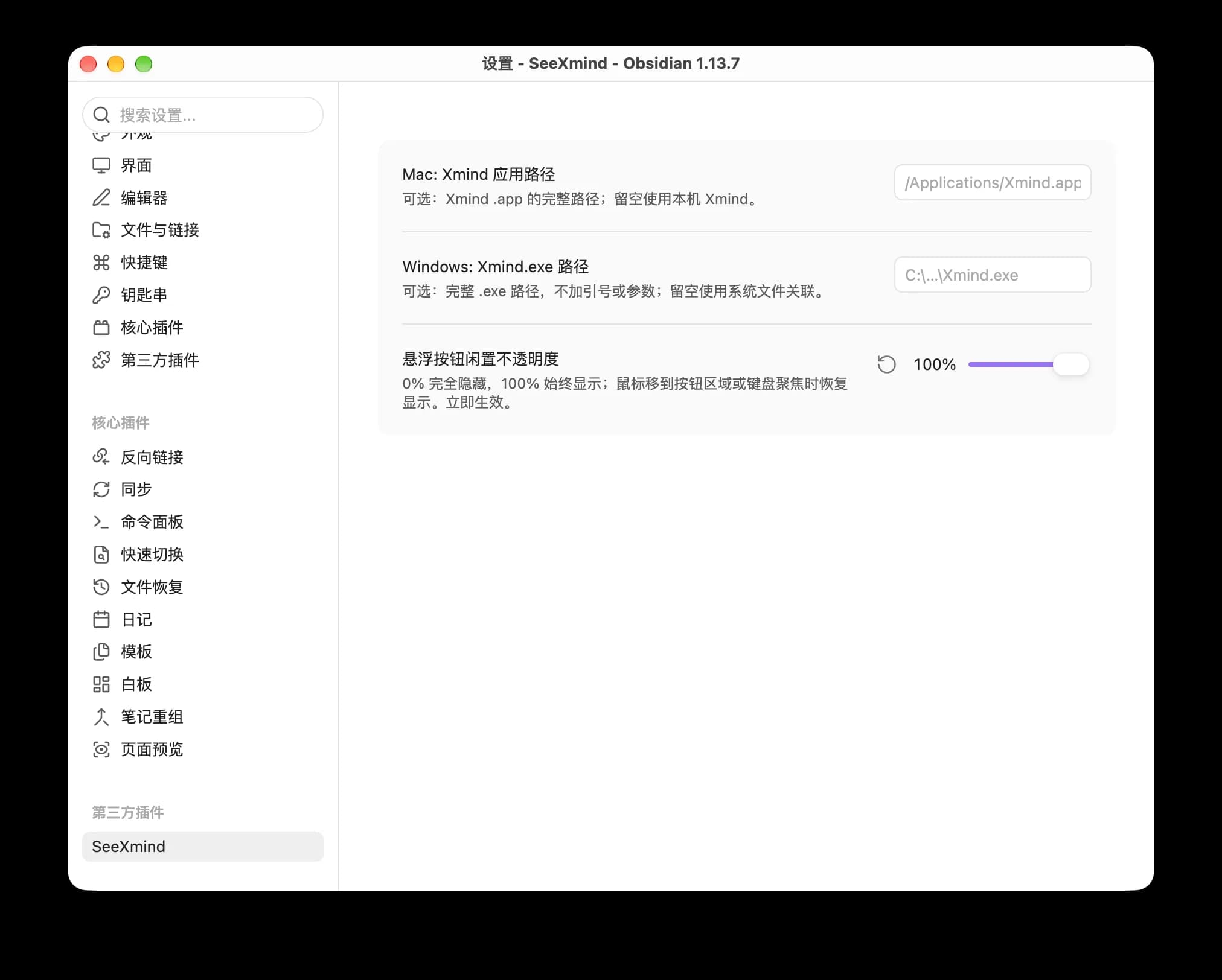Click the Mac: Xmind 应用路径 heading

click(x=479, y=174)
